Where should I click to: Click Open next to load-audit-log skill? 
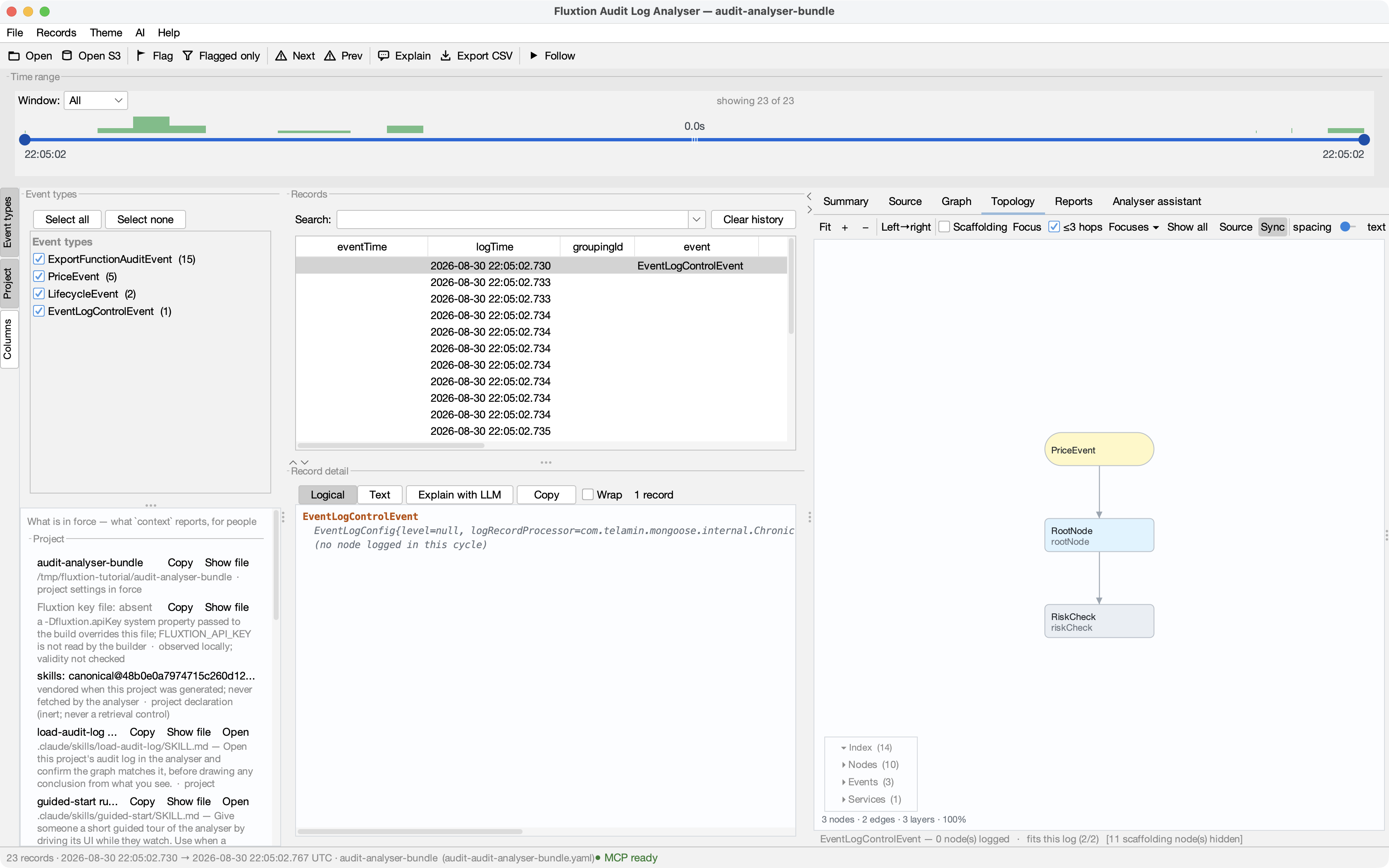tap(235, 732)
